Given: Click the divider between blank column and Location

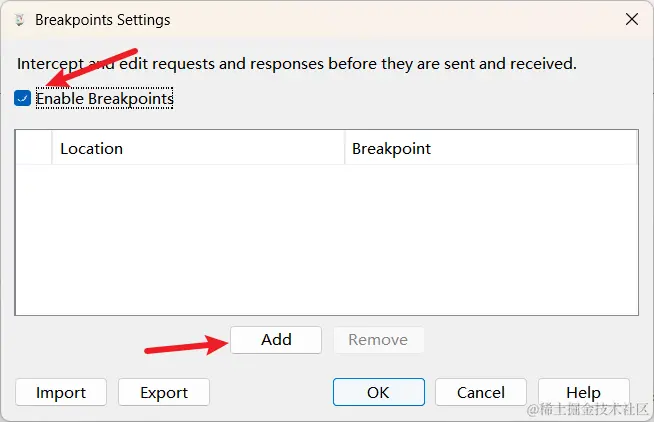Looking at the screenshot, I should pos(52,148).
